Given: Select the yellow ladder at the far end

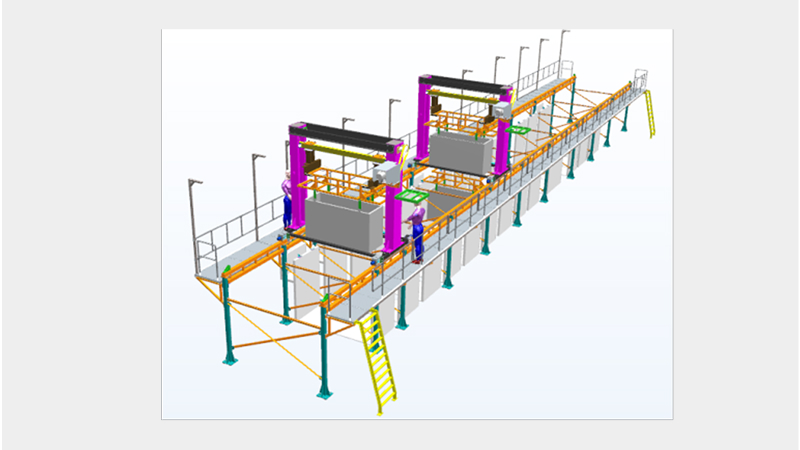Looking at the screenshot, I should pyautogui.click(x=650, y=113).
